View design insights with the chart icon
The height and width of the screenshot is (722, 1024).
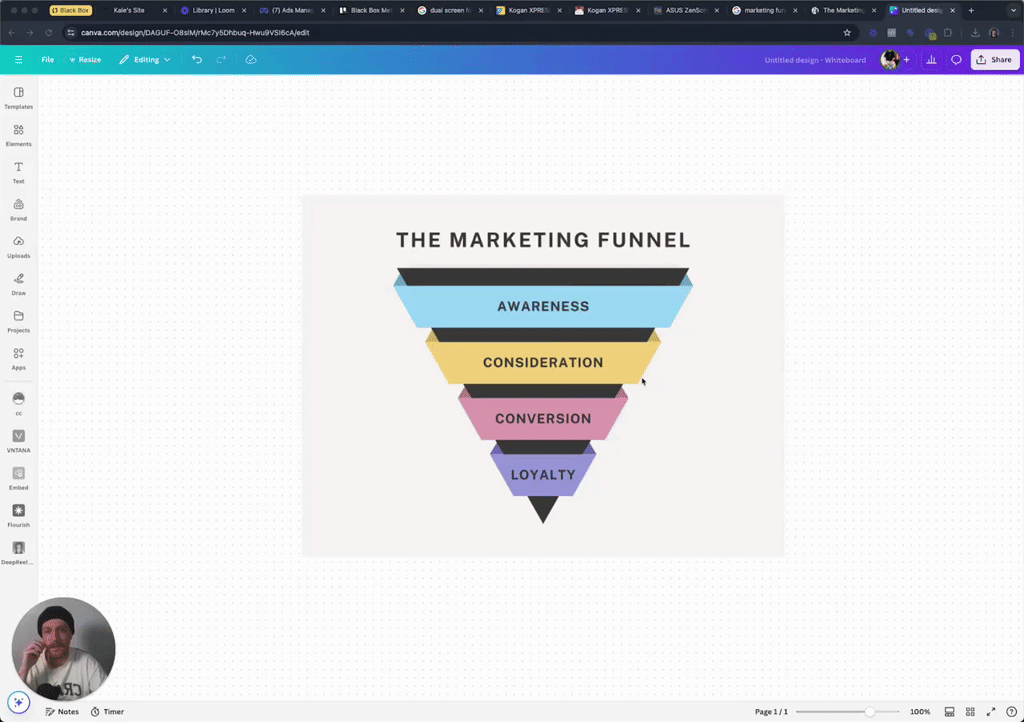(x=931, y=60)
